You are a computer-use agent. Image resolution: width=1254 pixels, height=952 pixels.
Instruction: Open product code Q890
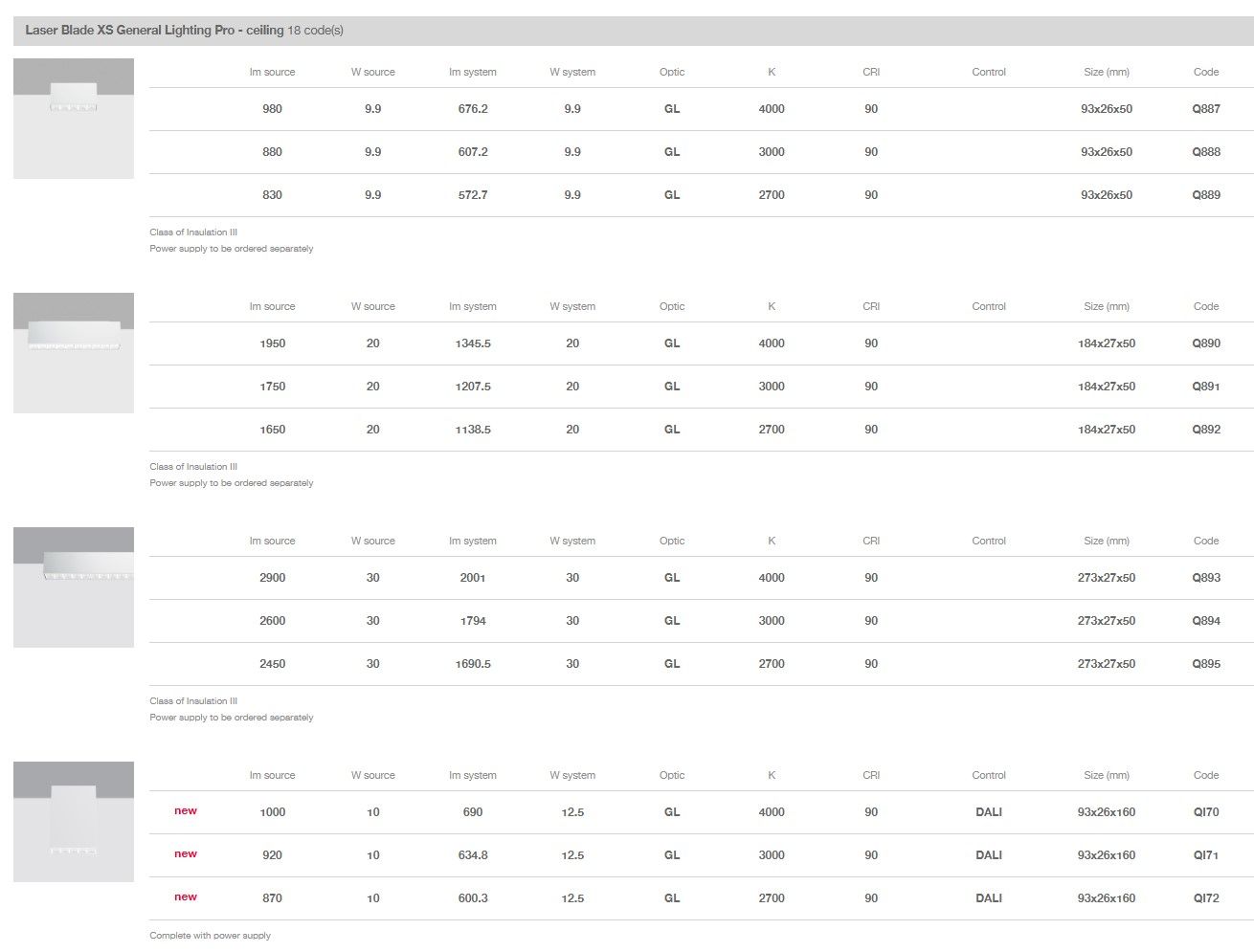coord(1205,343)
